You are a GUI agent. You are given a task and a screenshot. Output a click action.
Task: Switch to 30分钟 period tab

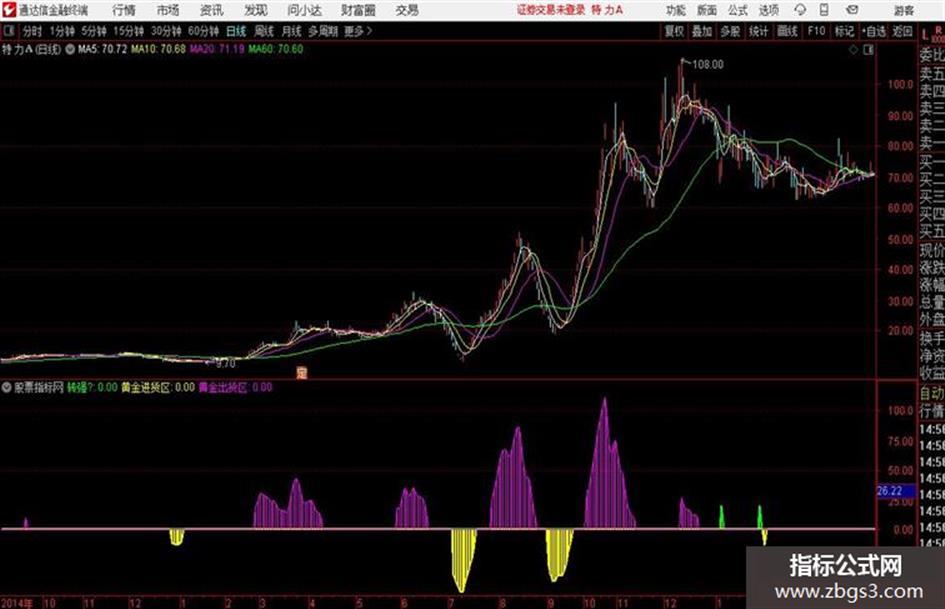166,31
